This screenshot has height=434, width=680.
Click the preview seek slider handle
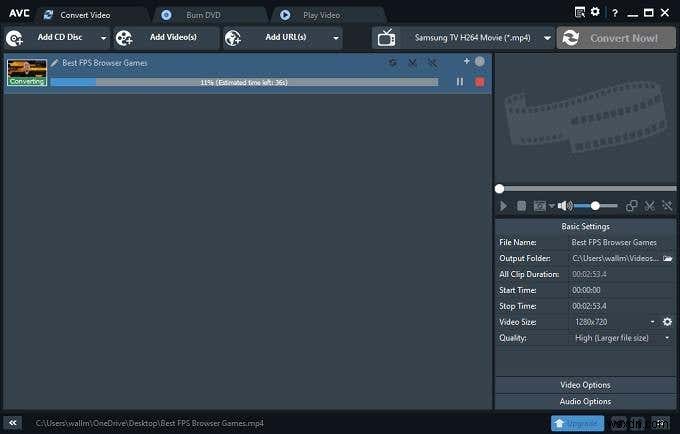500,189
